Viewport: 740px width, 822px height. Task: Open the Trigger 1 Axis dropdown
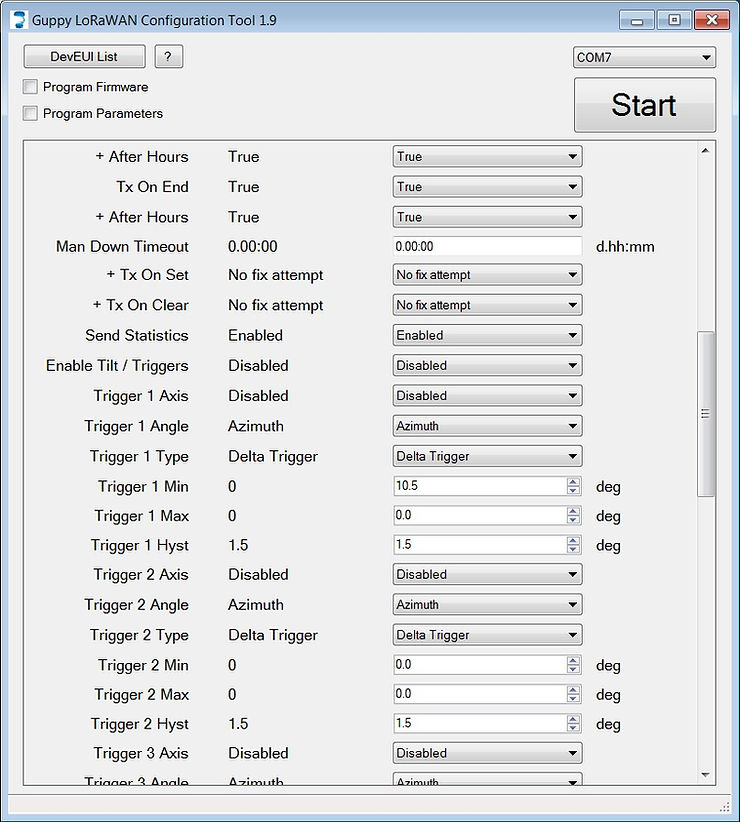(487, 395)
